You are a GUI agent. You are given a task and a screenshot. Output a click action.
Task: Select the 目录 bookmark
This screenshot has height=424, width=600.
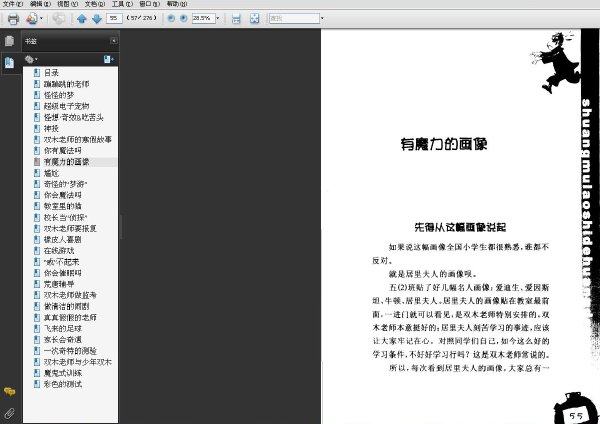pyautogui.click(x=51, y=73)
